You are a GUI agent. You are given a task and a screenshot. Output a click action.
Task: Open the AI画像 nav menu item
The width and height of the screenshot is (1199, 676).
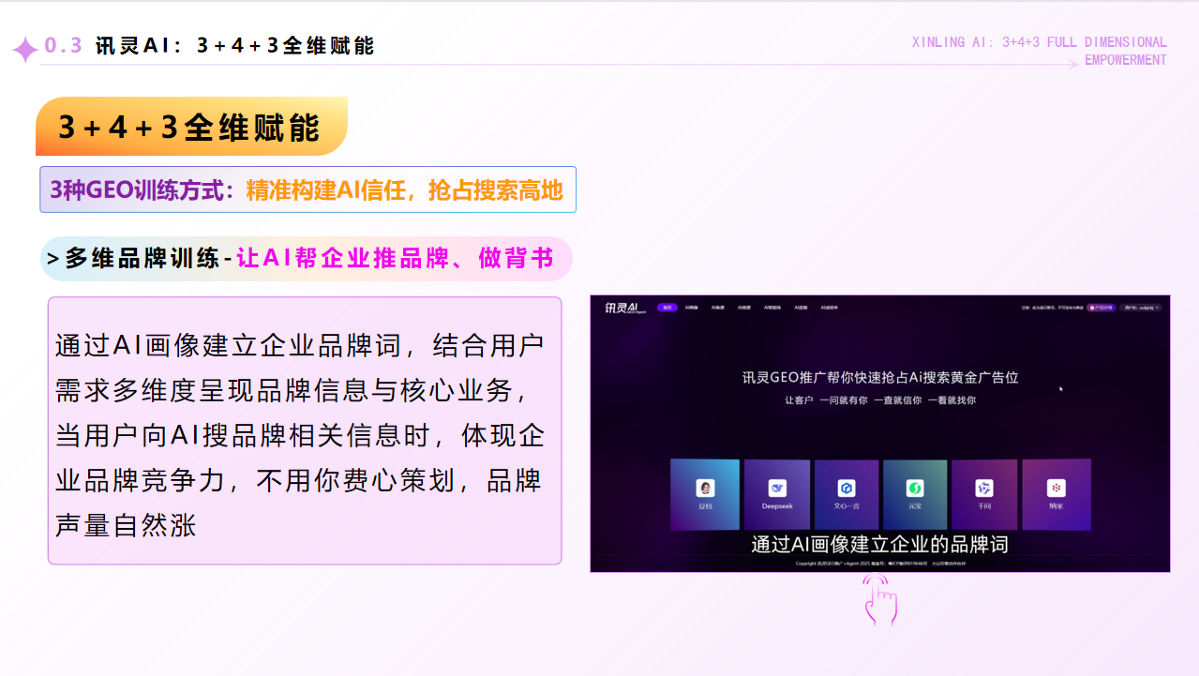coord(692,308)
